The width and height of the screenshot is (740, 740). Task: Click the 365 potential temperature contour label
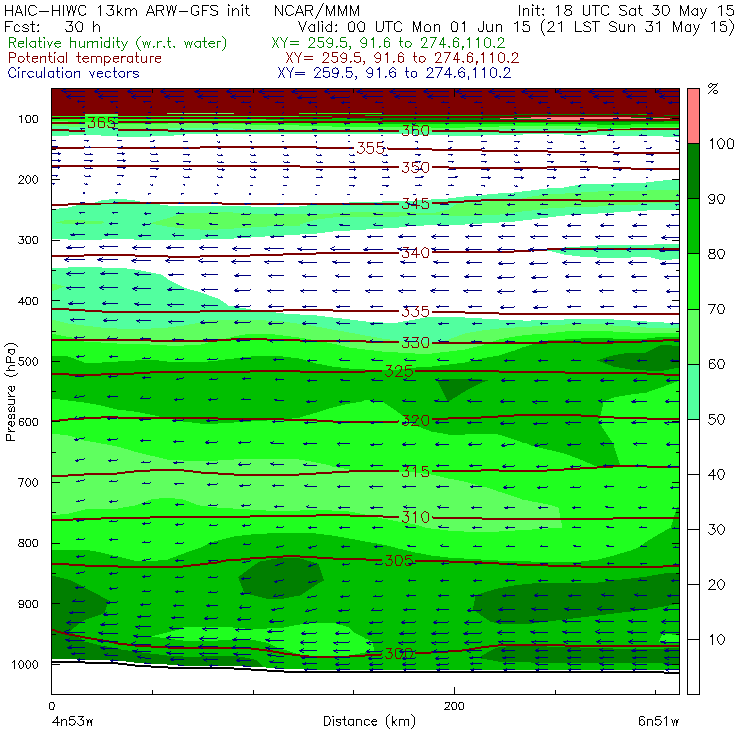101,123
